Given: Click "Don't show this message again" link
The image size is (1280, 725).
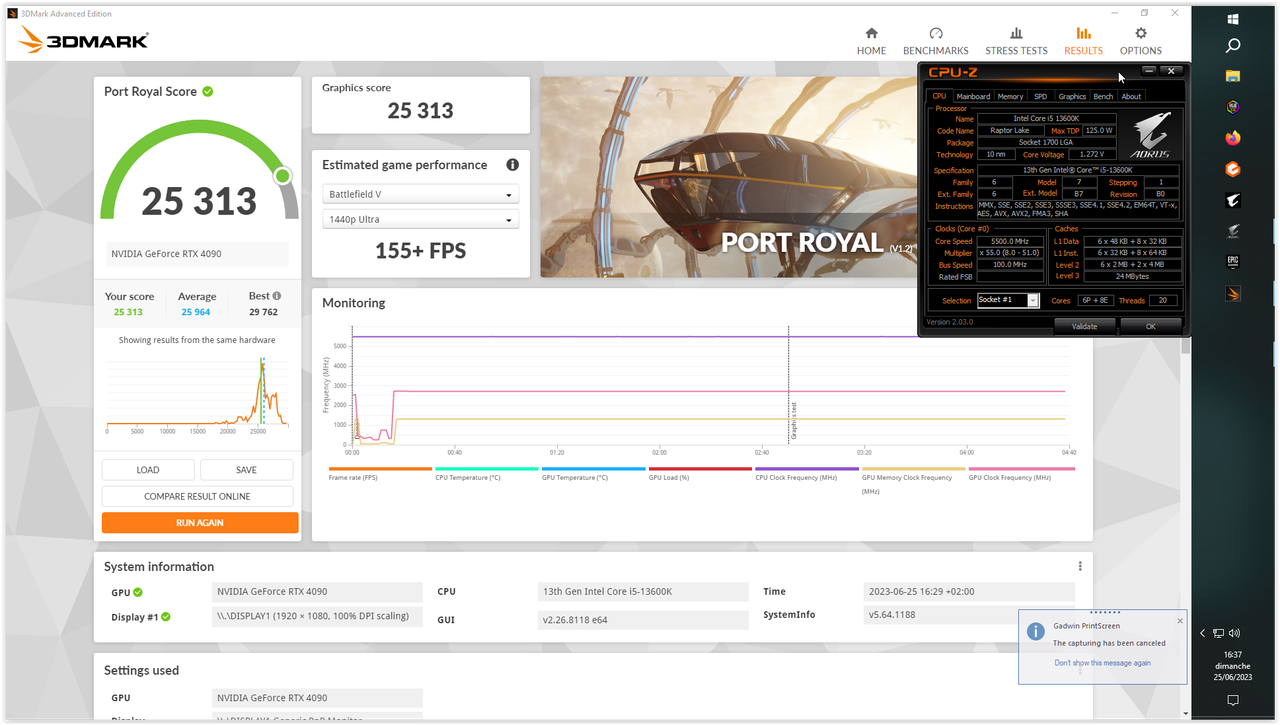Looking at the screenshot, I should pyautogui.click(x=1102, y=663).
